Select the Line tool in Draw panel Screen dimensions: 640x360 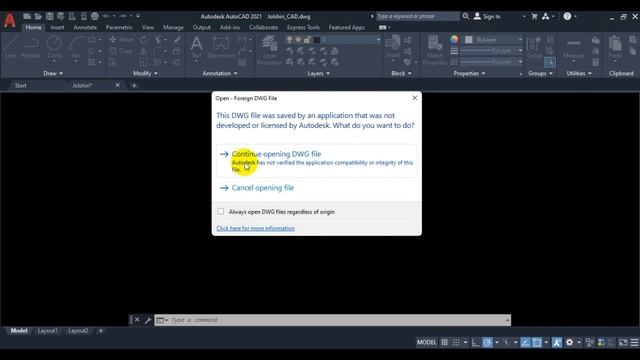[11, 48]
